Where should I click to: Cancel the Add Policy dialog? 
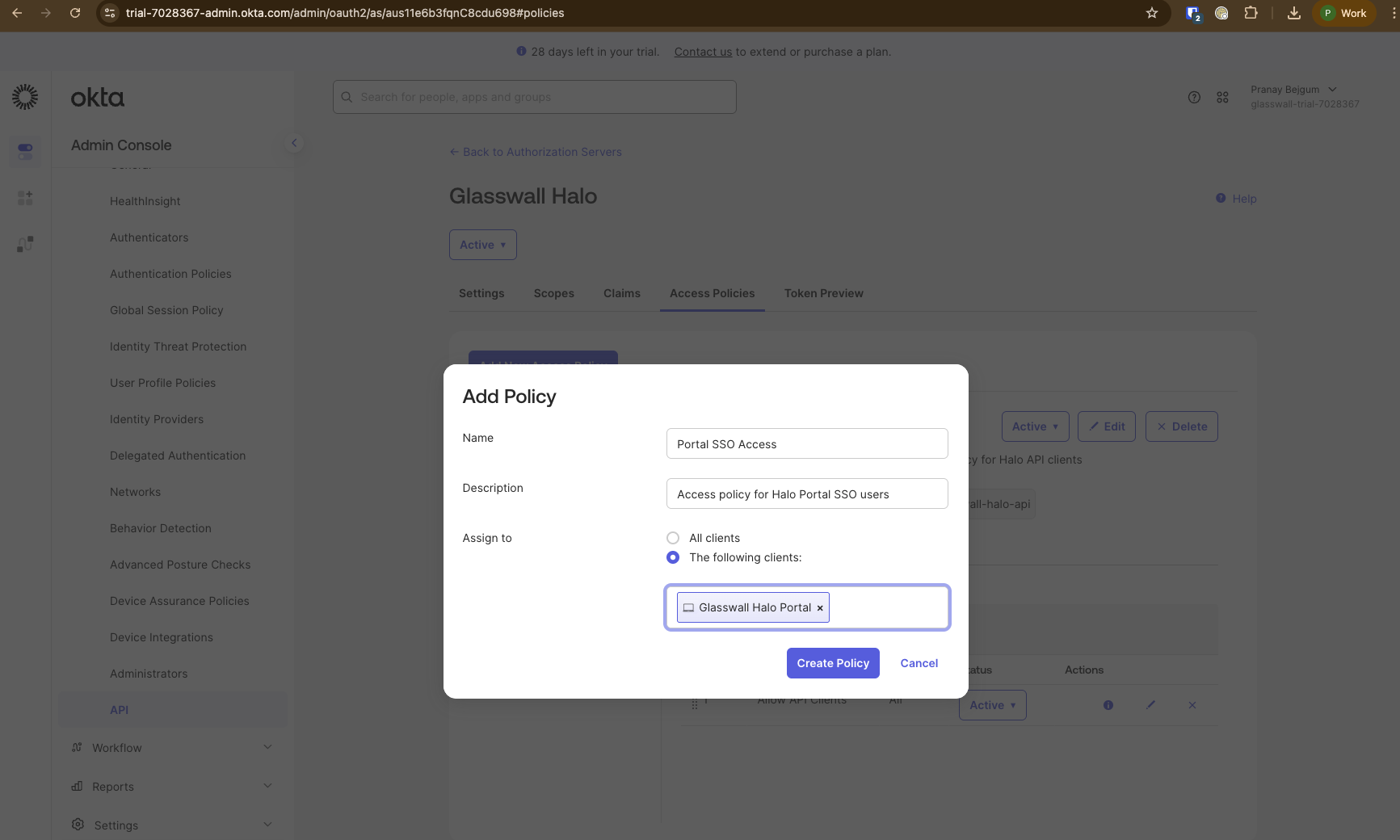click(919, 663)
